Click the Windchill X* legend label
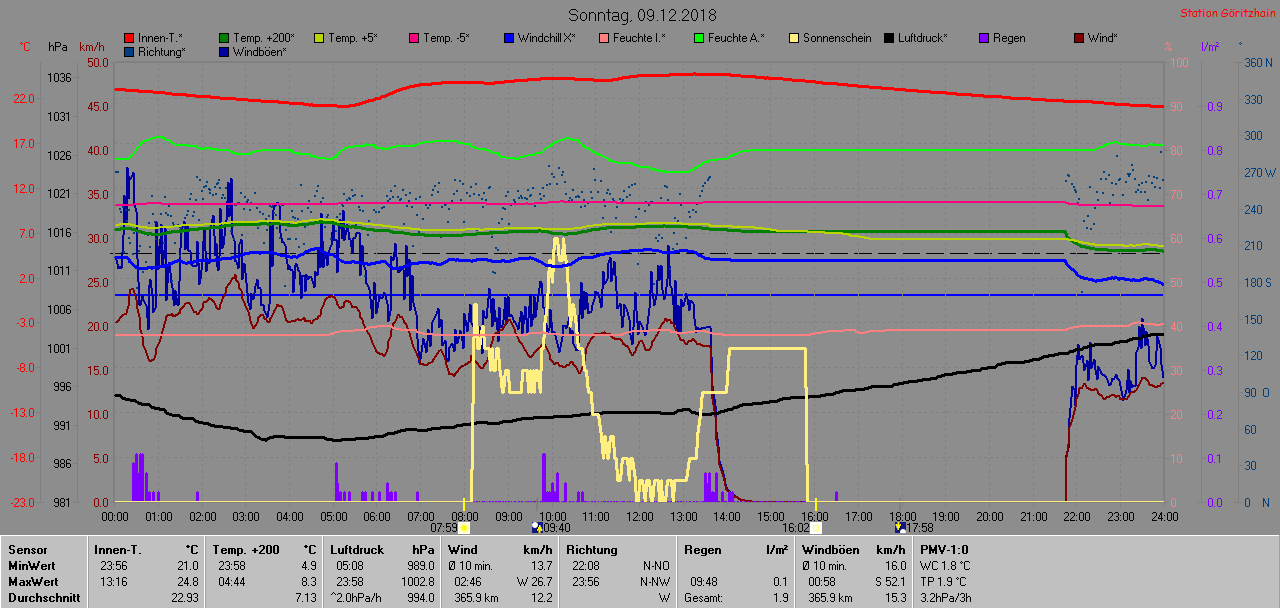The width and height of the screenshot is (1280, 608). pos(547,38)
